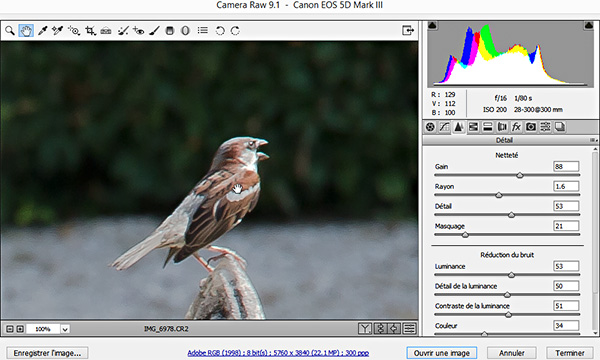Select the Hand tool

[26, 31]
